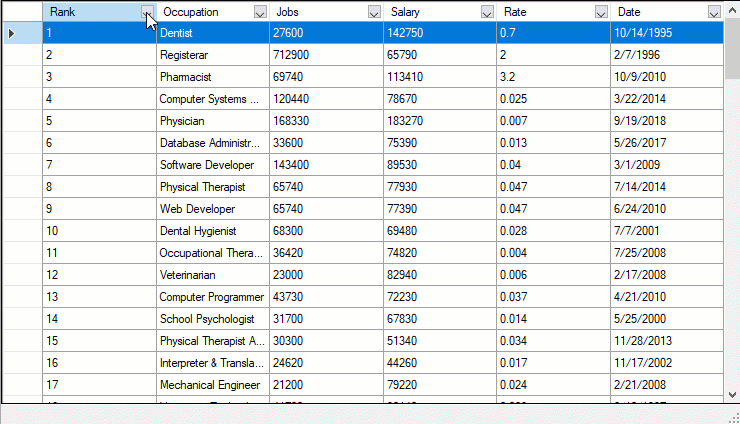This screenshot has width=740, height=424.
Task: Open the Rate column filter dropdown
Action: (x=601, y=12)
